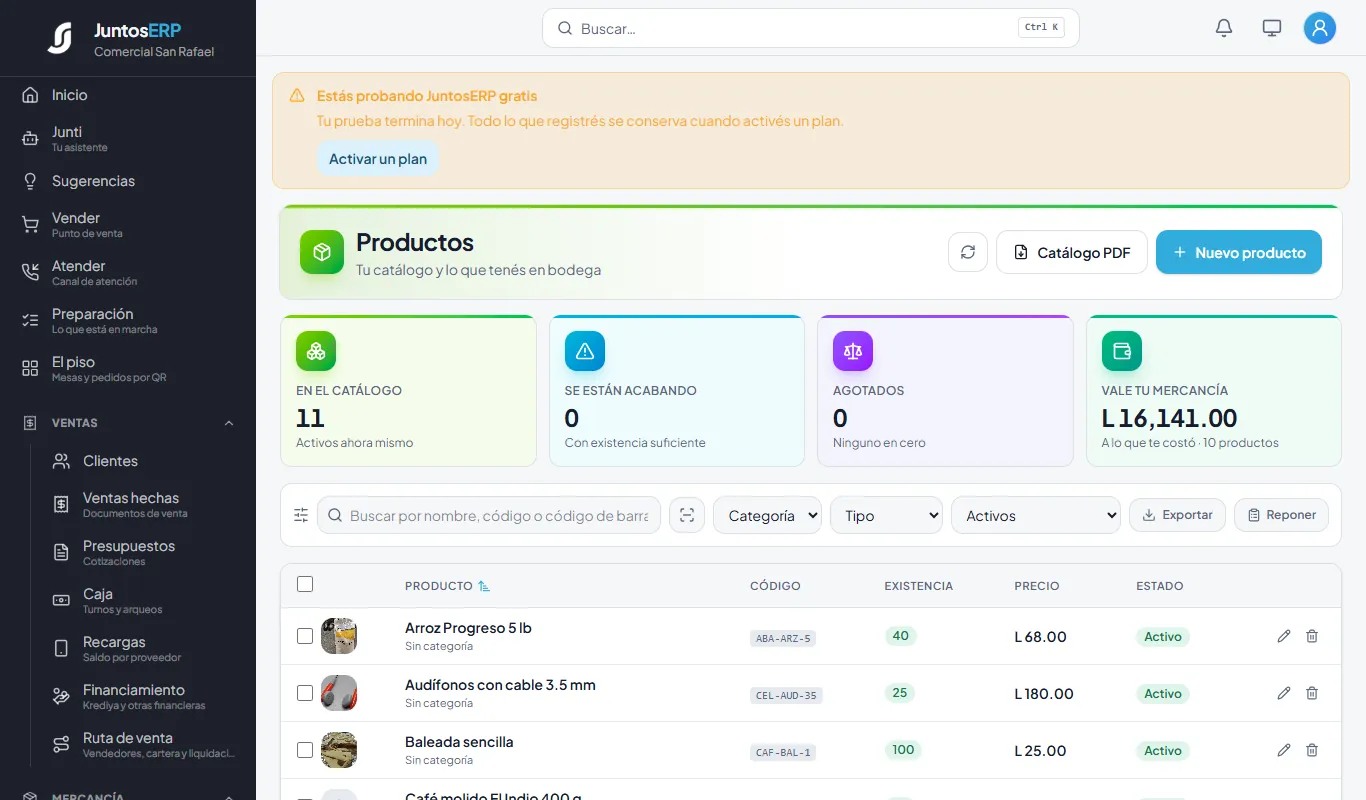The image size is (1366, 800).
Task: Click the Activar un plan button
Action: (378, 159)
